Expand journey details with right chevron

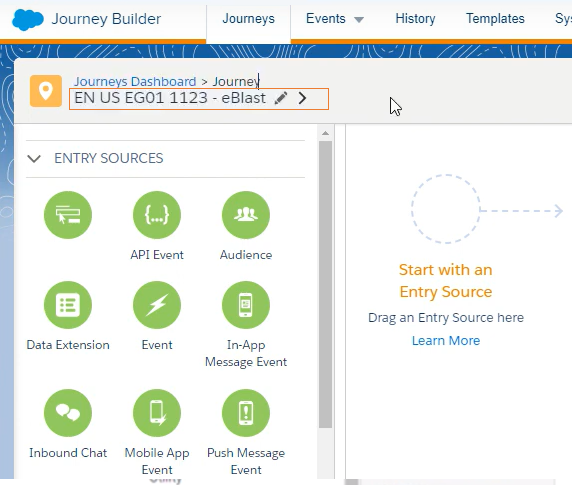click(302, 98)
